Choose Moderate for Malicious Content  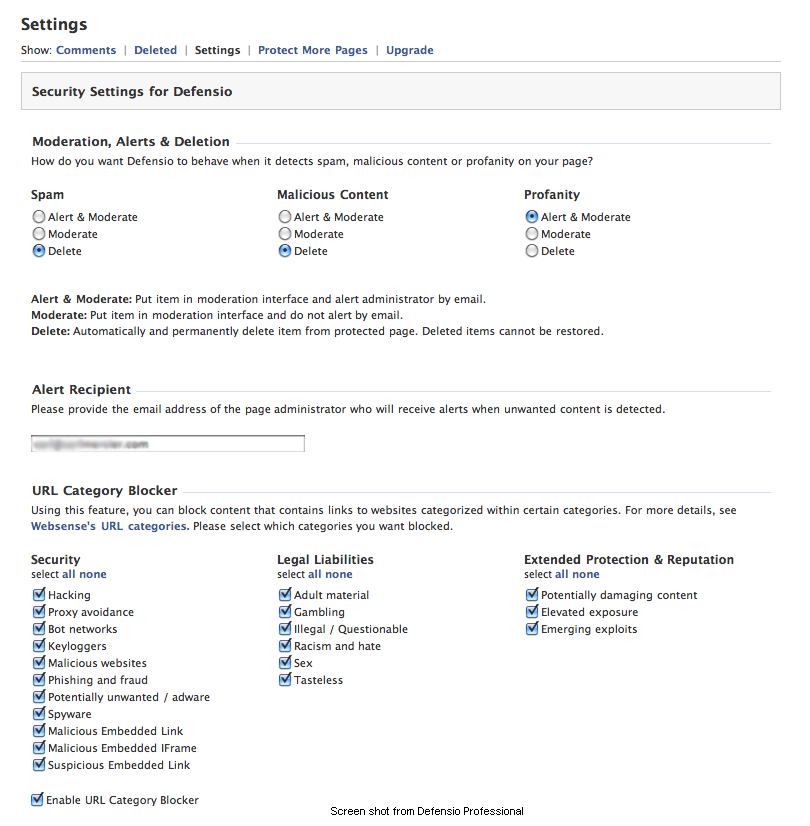point(285,233)
